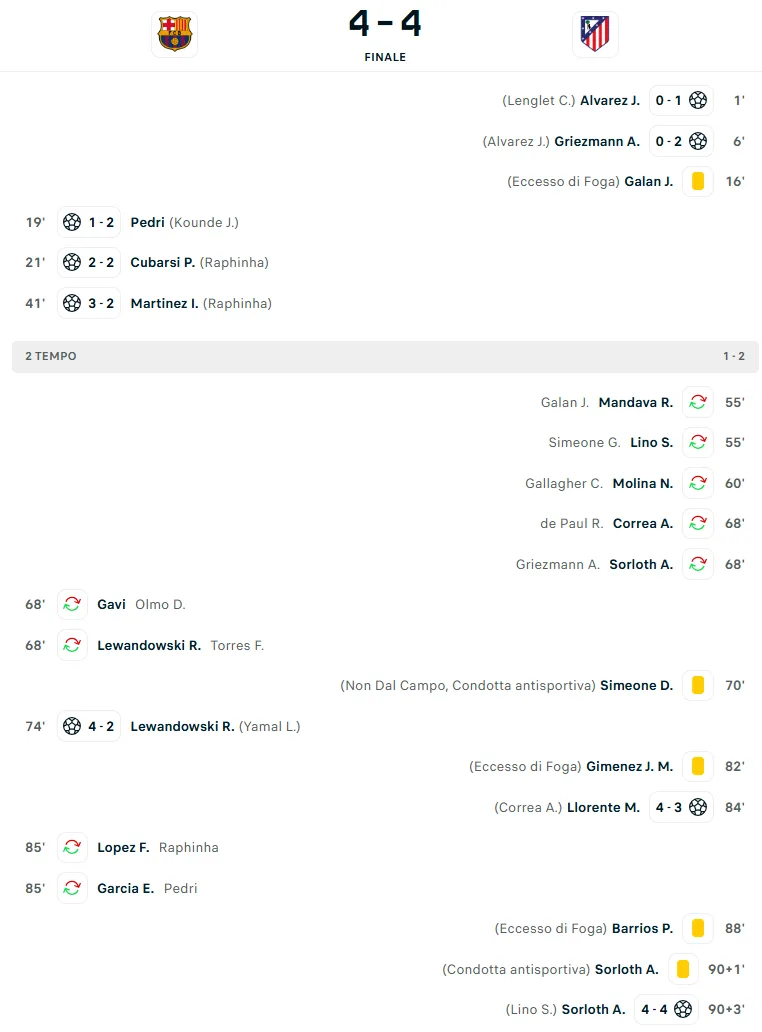Click yellow card for Barrios P.
The image size is (762, 1032).
[x=698, y=928]
